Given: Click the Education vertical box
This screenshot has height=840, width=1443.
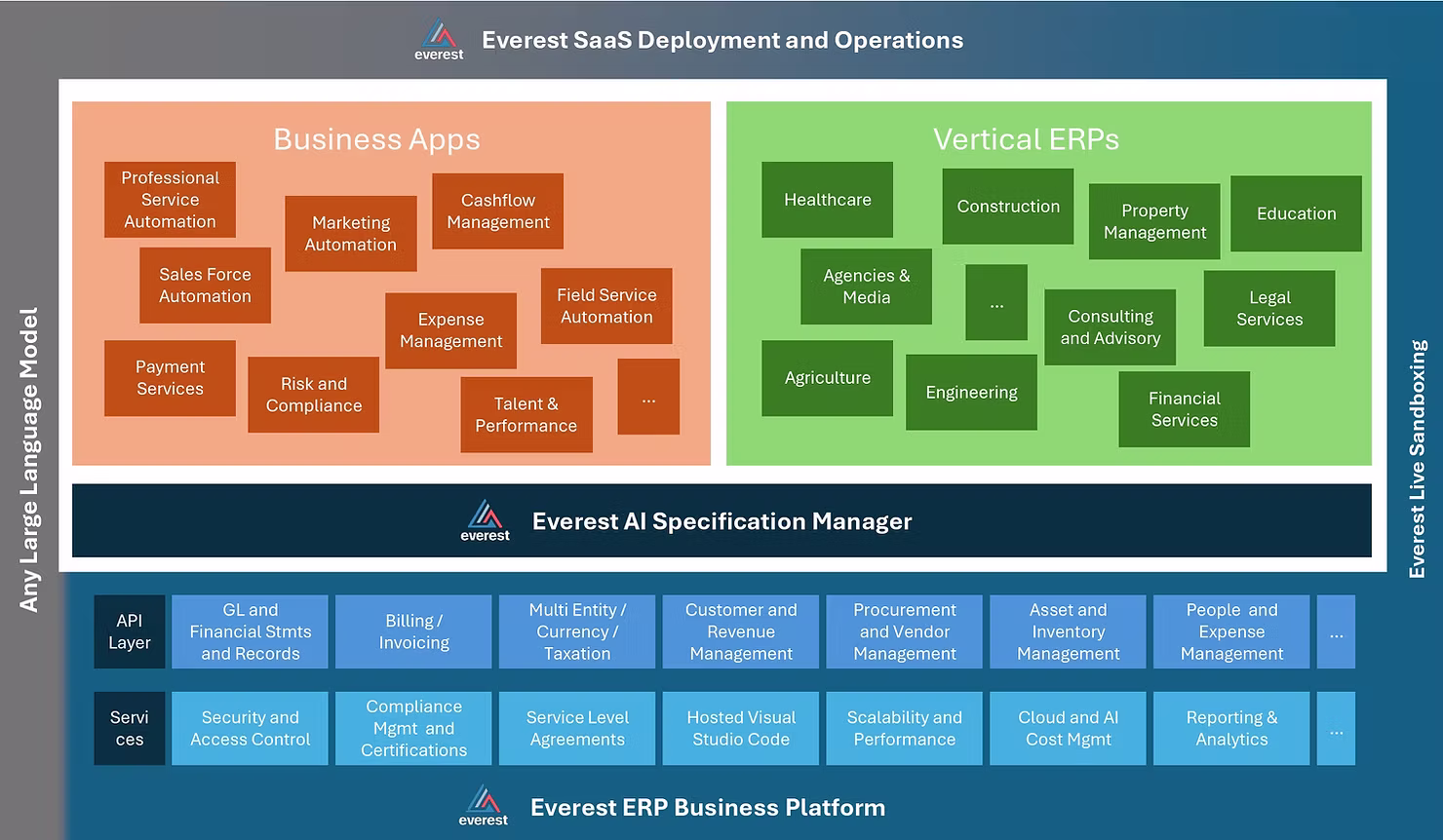Looking at the screenshot, I should coord(1297,213).
